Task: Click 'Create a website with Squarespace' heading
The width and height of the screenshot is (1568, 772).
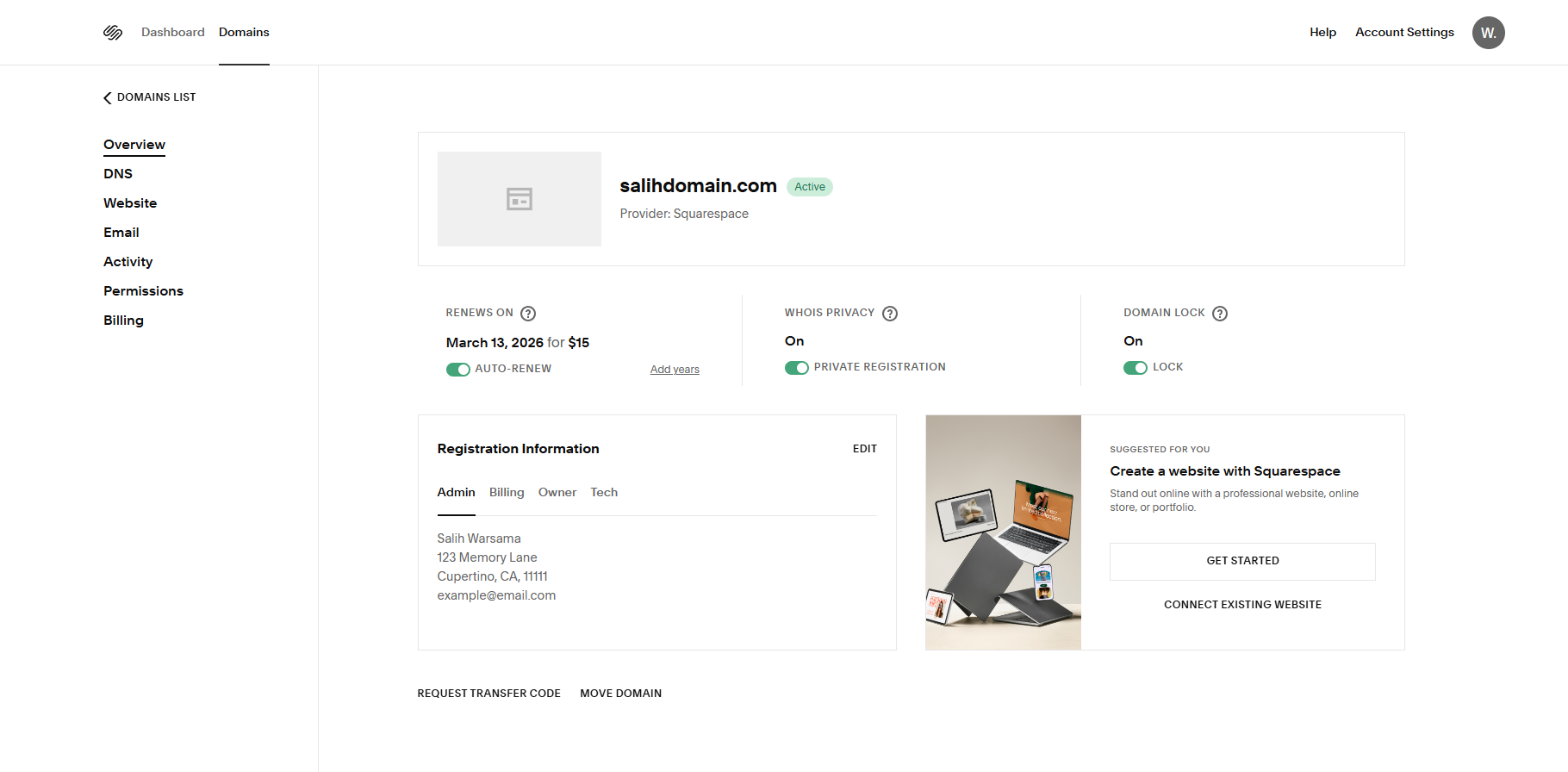Action: tap(1225, 471)
